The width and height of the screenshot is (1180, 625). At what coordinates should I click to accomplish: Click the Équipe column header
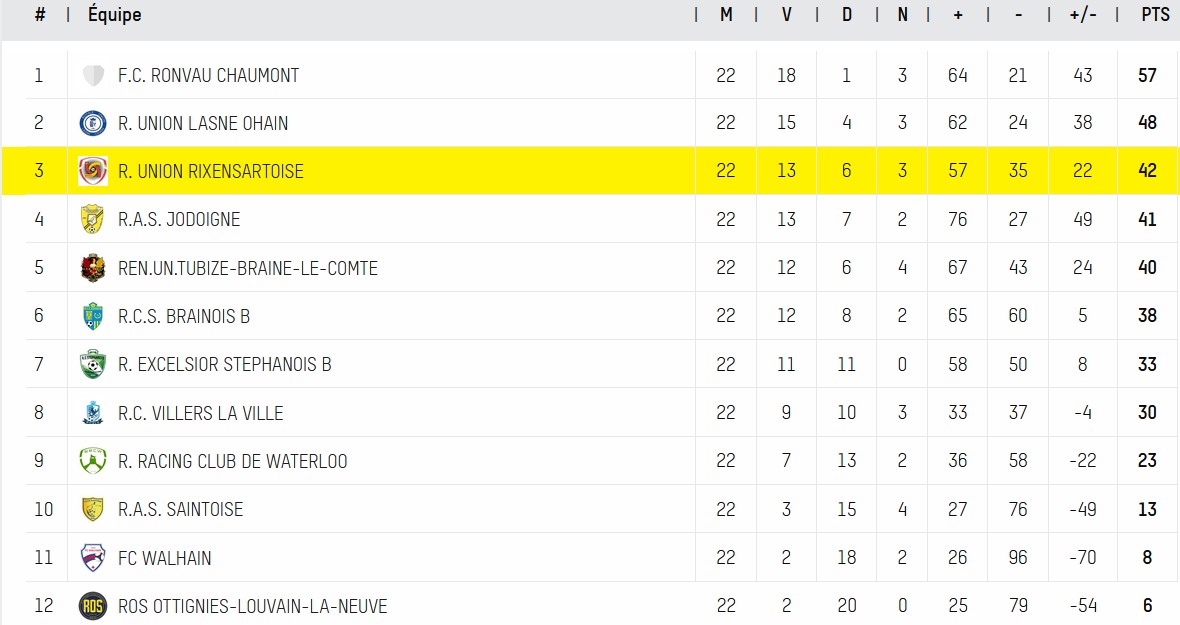[114, 14]
